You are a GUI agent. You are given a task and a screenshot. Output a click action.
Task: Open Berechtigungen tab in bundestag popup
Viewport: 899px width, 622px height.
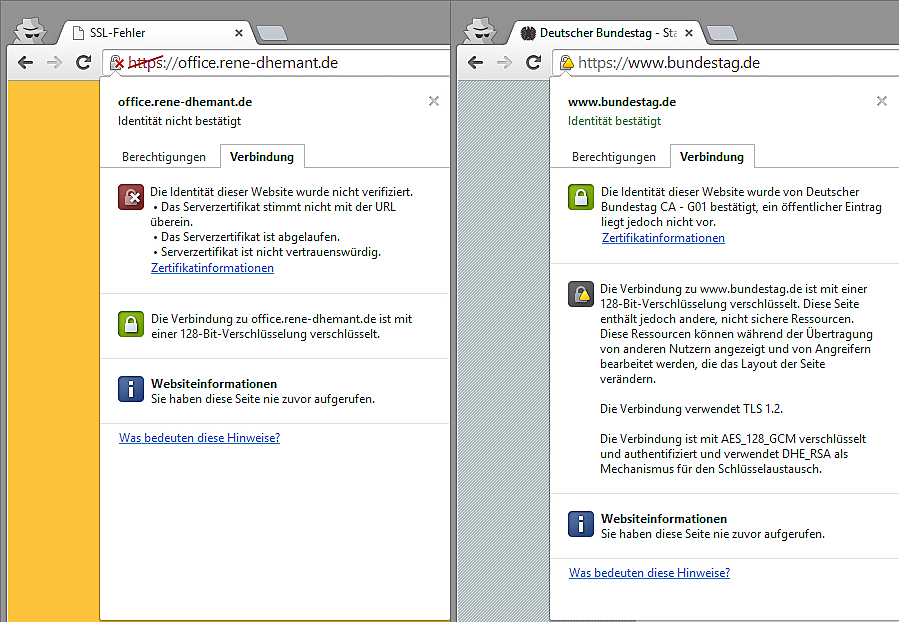coord(614,157)
